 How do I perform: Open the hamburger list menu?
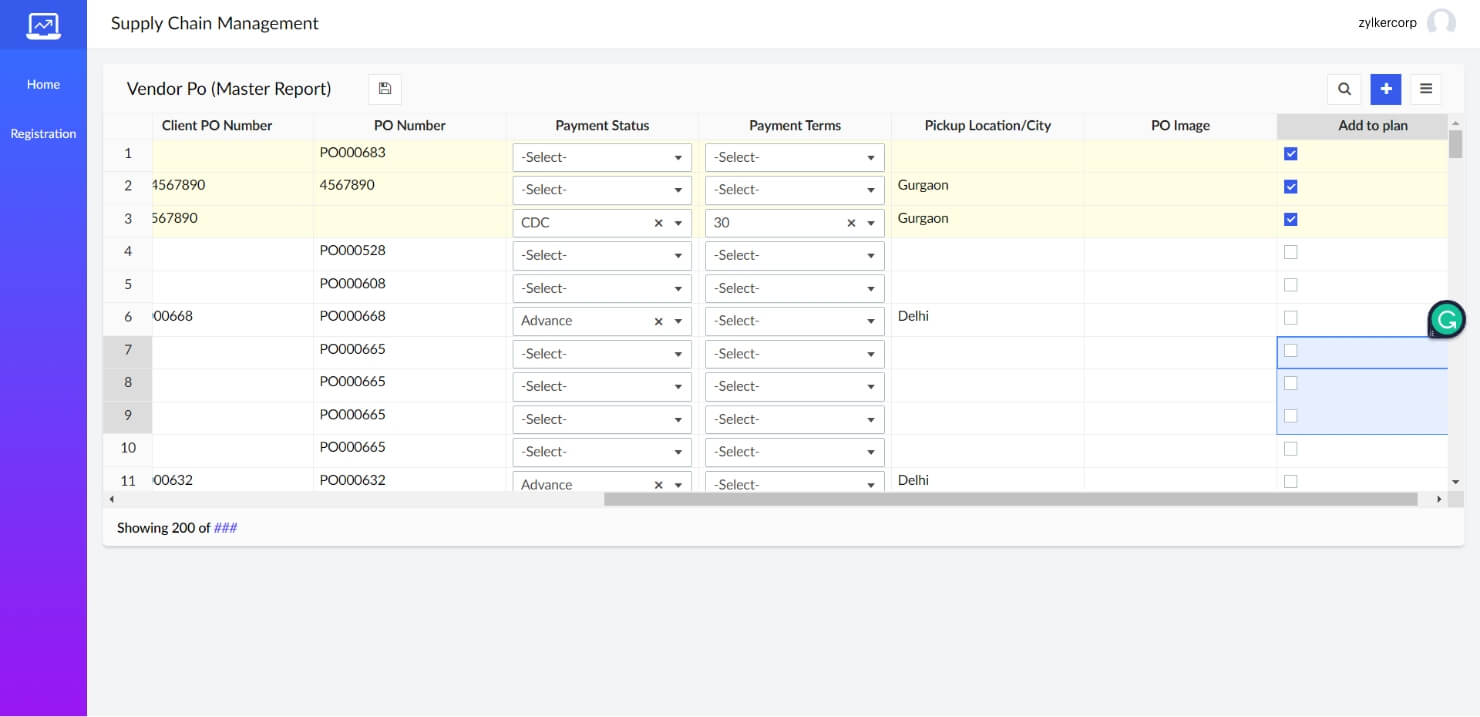pyautogui.click(x=1425, y=89)
